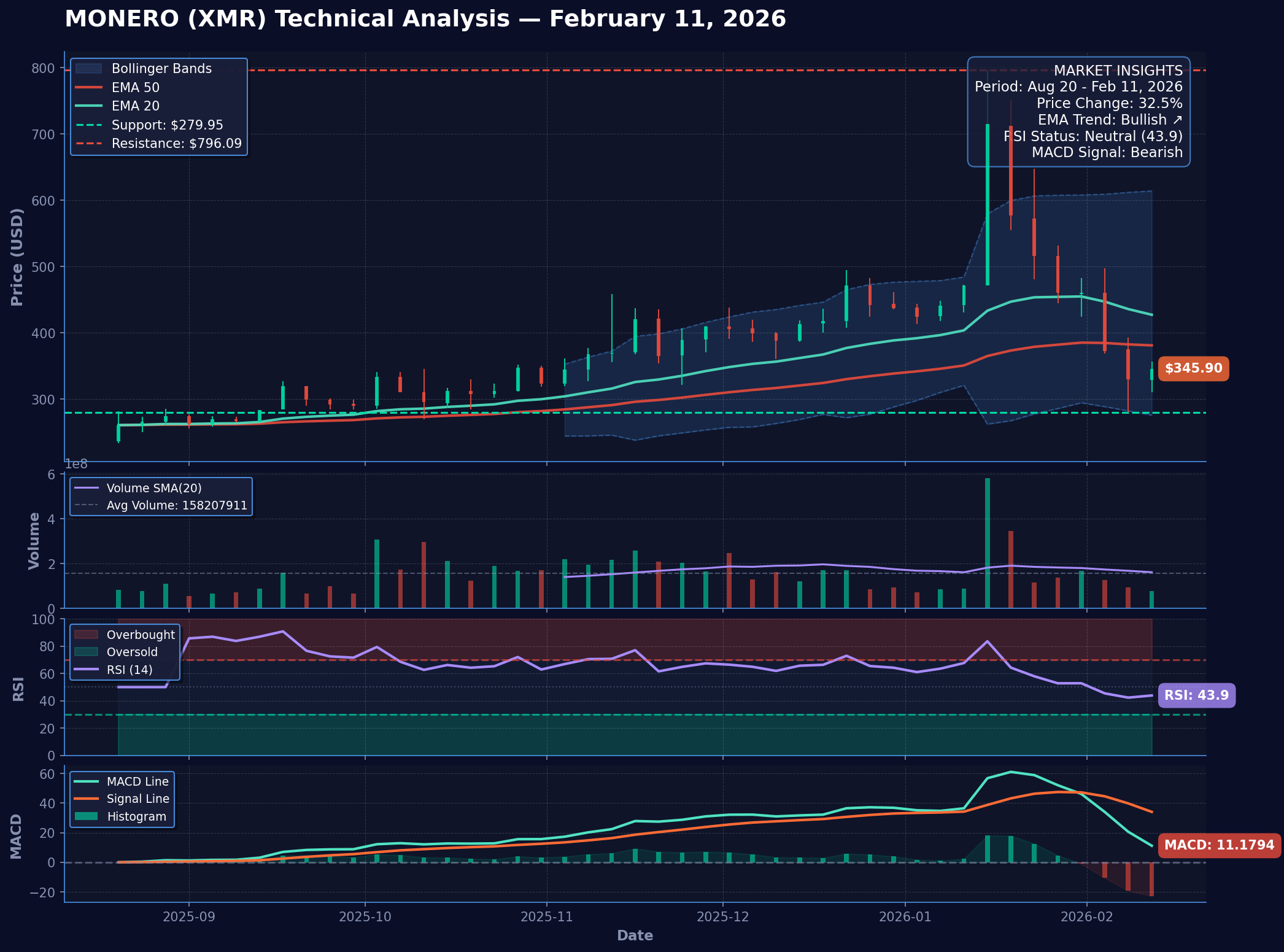The image size is (1284, 952).
Task: Click Bollinger Bands legend swatch
Action: click(88, 69)
